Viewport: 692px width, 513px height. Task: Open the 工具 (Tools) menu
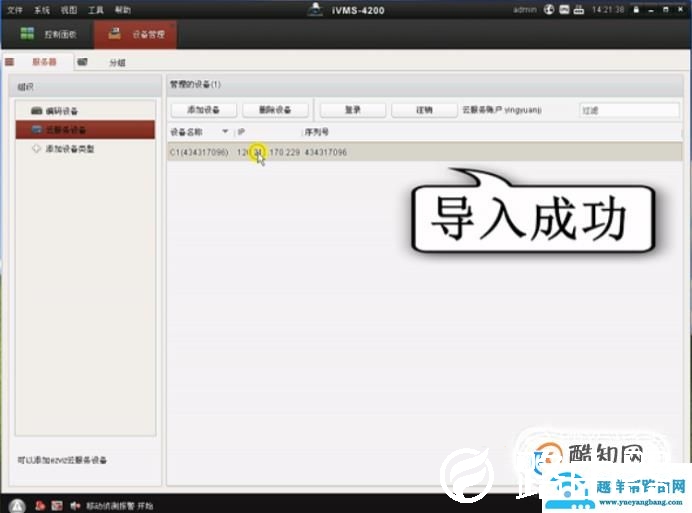[x=96, y=10]
